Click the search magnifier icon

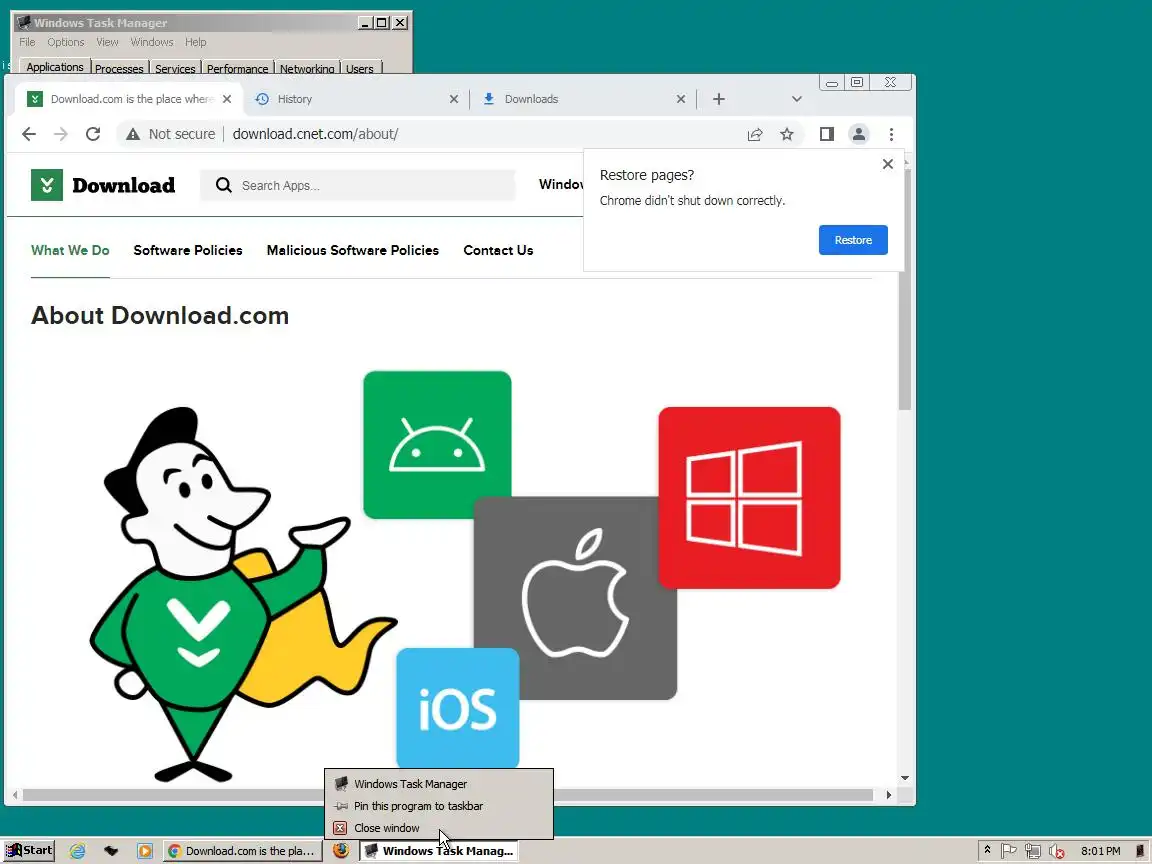[x=223, y=185]
